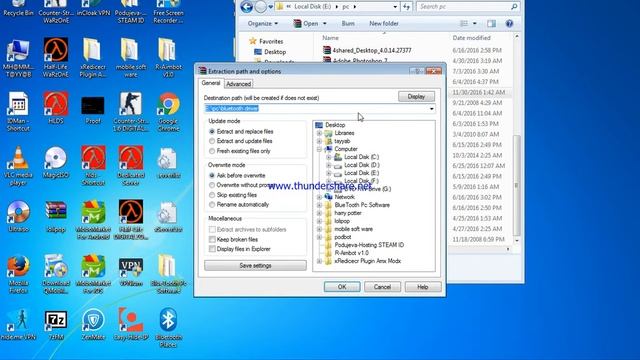Select the lolipop archive desktop icon

[56, 216]
